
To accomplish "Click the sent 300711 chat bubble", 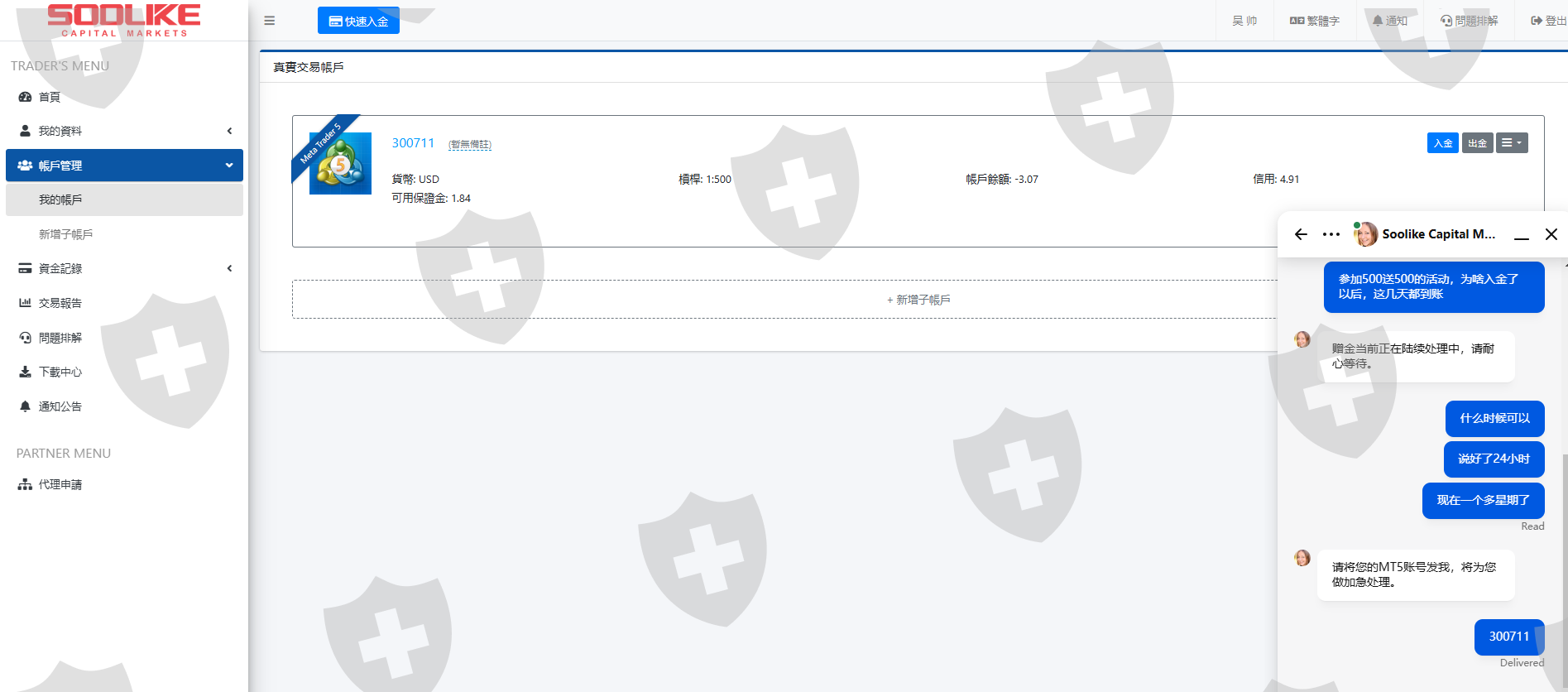I will 1509,637.
